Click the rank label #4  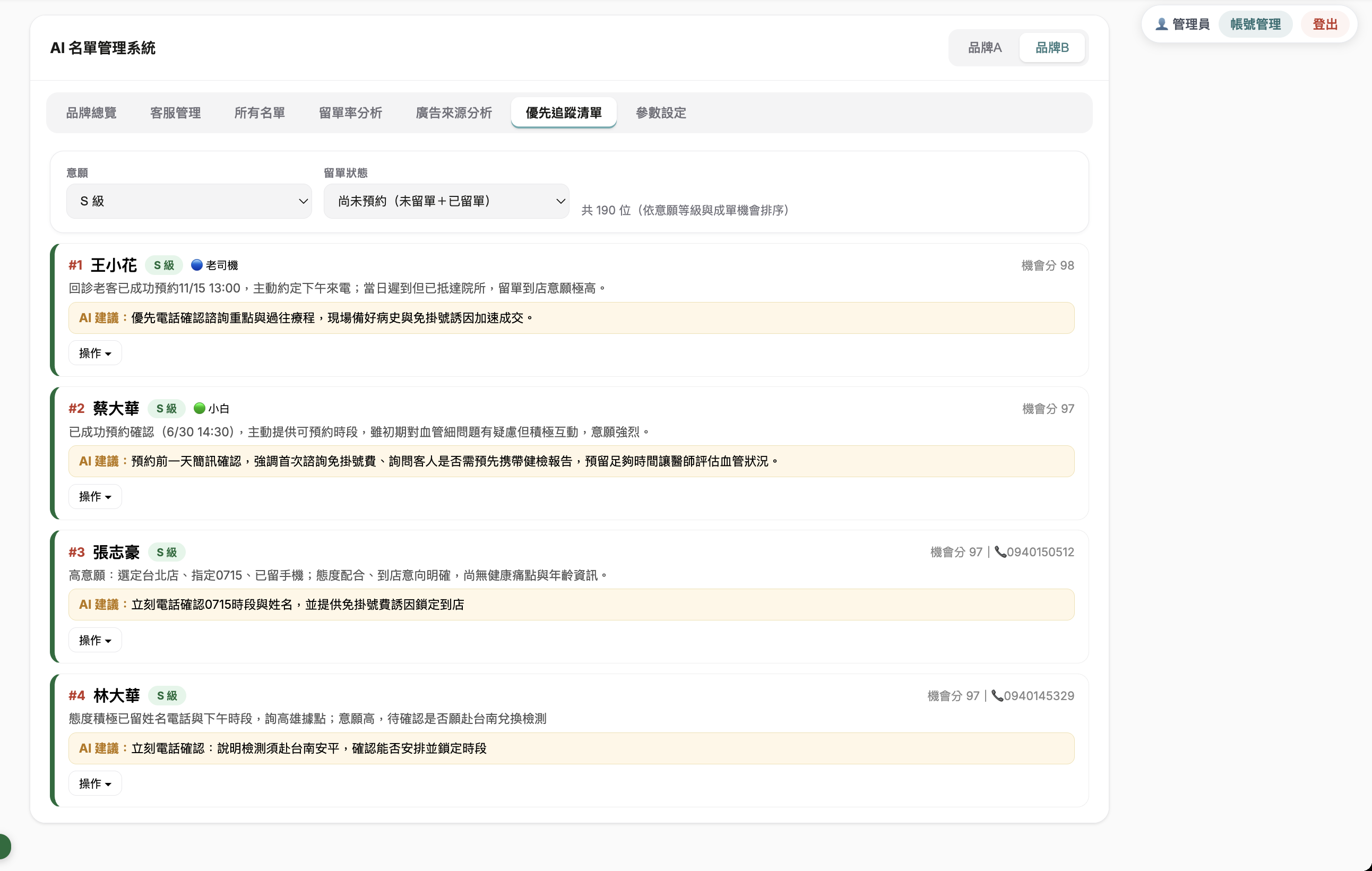coord(77,696)
